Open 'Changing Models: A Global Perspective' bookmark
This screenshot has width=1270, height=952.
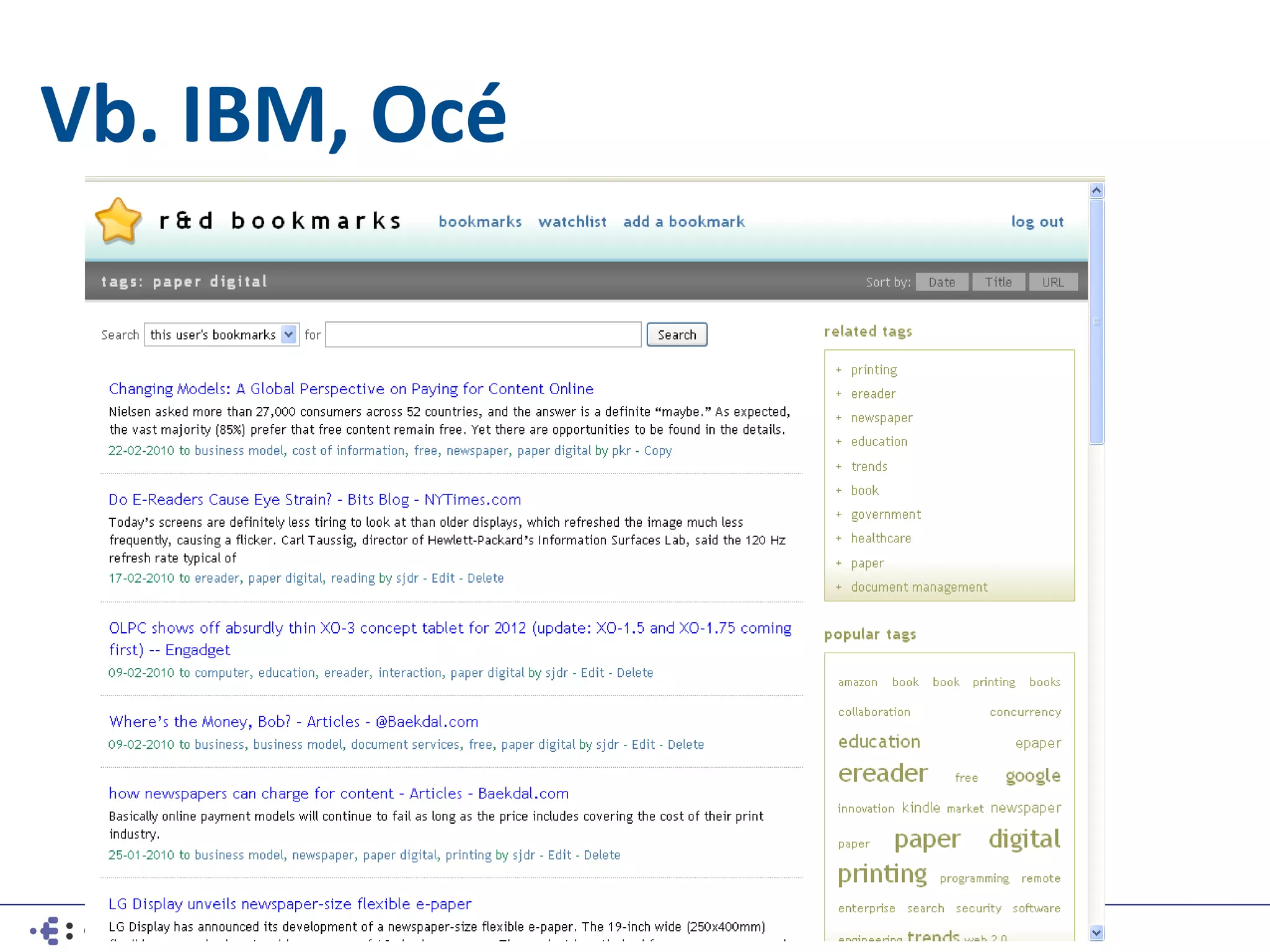[x=351, y=389]
